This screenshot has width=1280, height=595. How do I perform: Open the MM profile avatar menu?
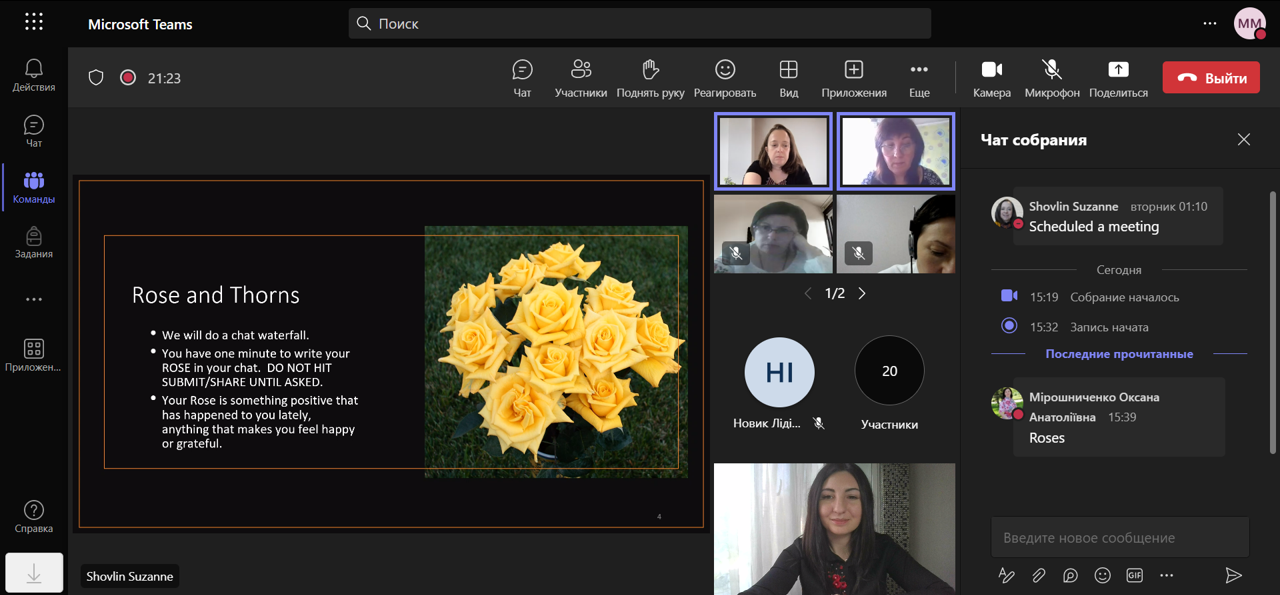tap(1250, 23)
